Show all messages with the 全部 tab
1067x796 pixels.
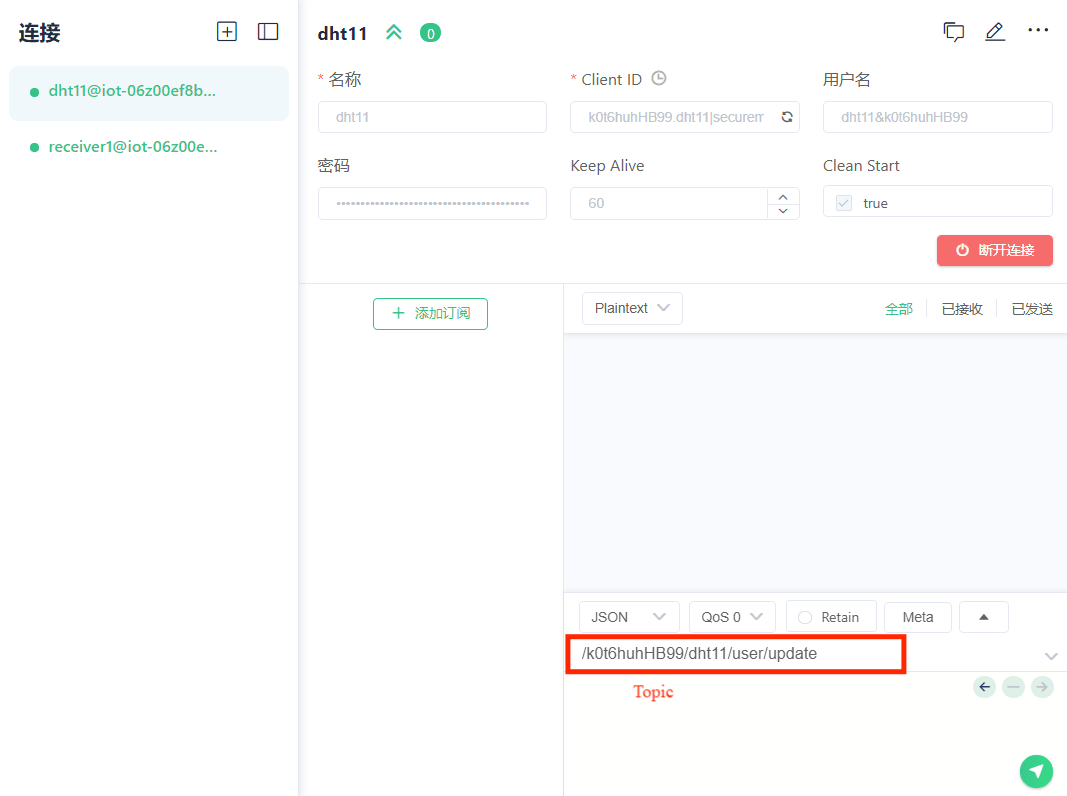pos(898,309)
